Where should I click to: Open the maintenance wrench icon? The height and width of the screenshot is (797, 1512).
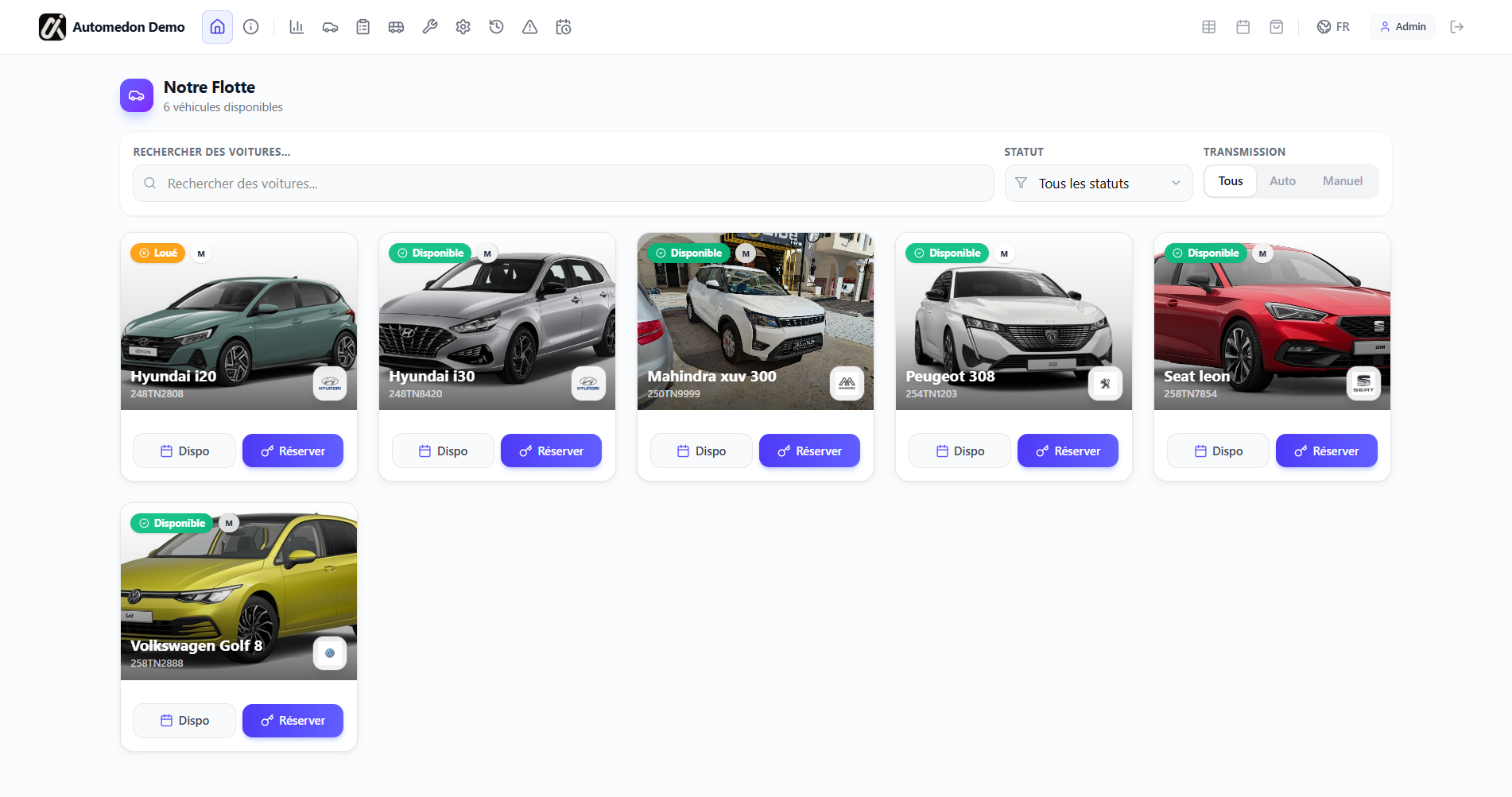pyautogui.click(x=429, y=26)
